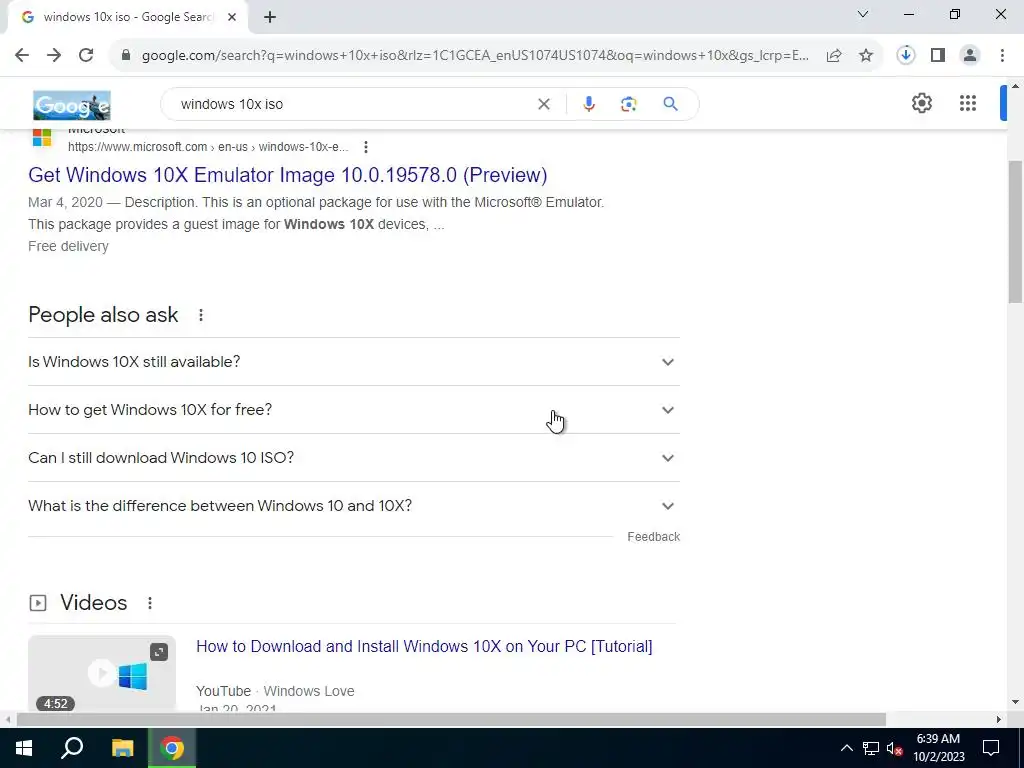Open tab search dropdown arrow
The image size is (1024, 768).
click(863, 14)
